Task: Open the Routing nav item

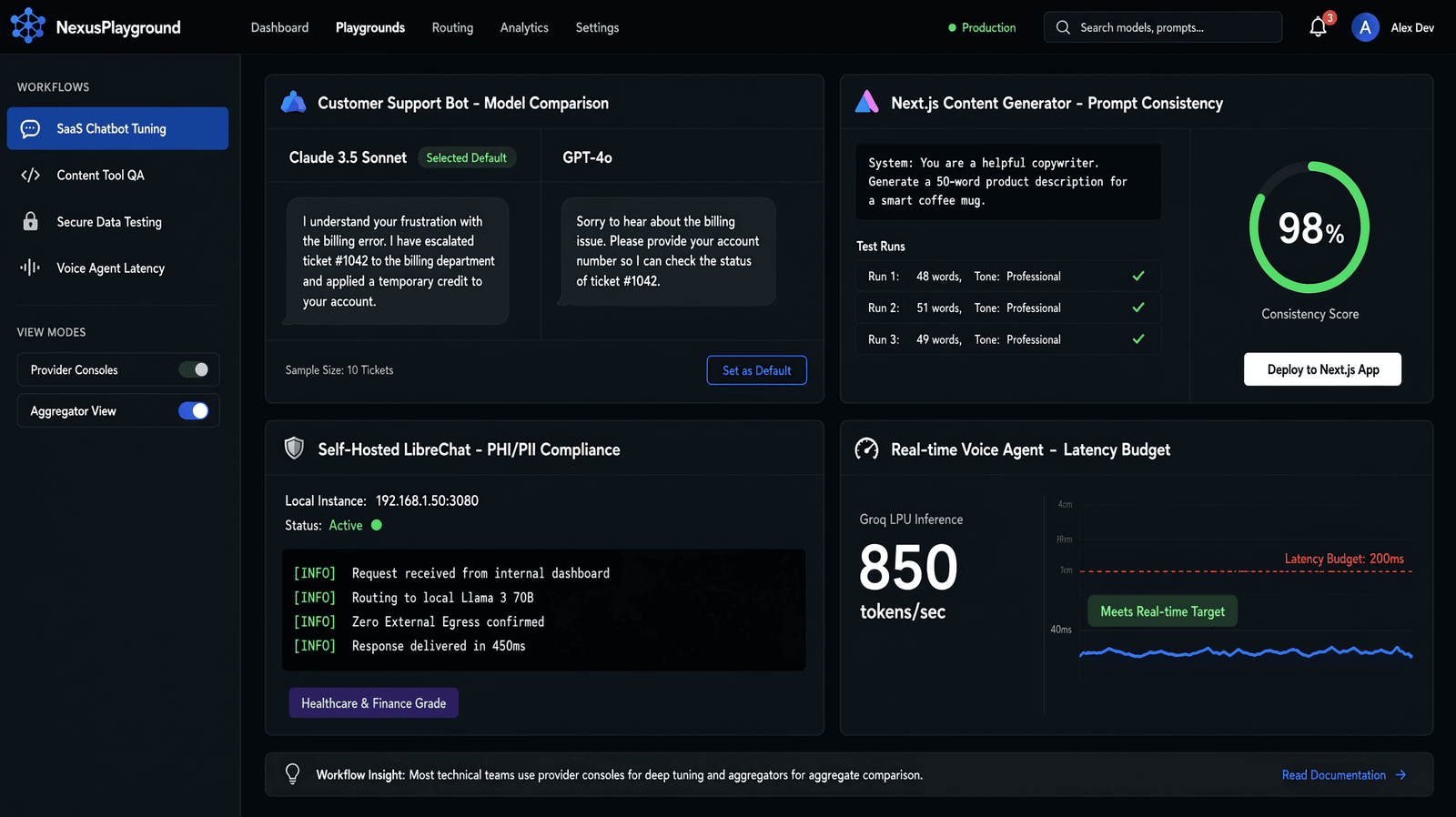Action: click(x=452, y=27)
